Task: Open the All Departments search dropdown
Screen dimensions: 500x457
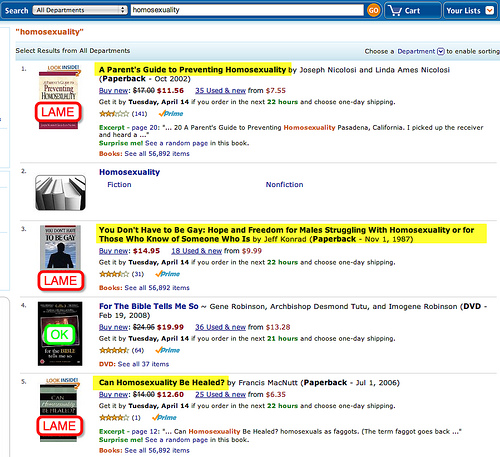Action: [x=80, y=10]
